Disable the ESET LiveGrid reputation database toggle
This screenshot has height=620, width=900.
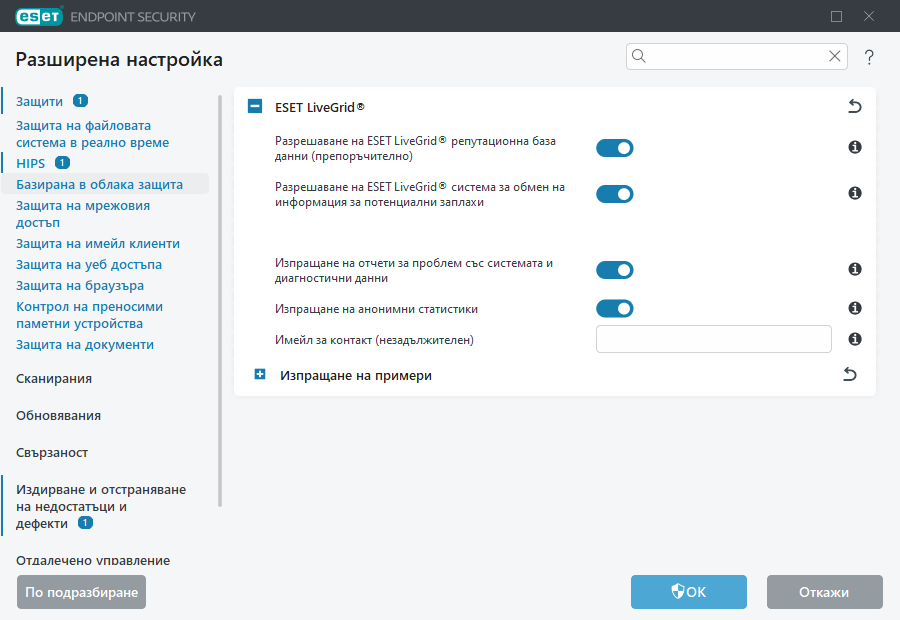pos(615,148)
